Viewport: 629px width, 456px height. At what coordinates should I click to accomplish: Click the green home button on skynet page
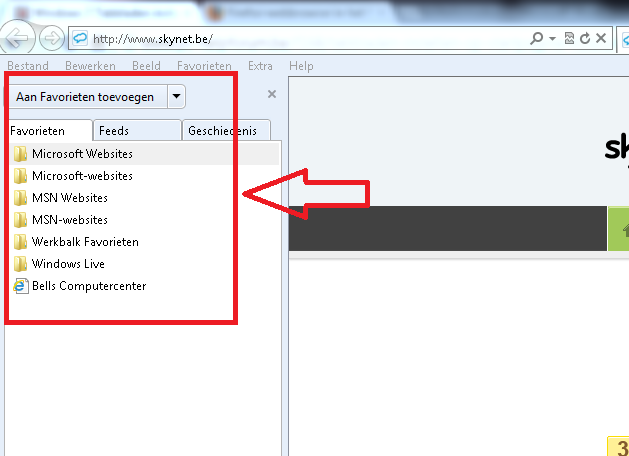click(x=619, y=229)
